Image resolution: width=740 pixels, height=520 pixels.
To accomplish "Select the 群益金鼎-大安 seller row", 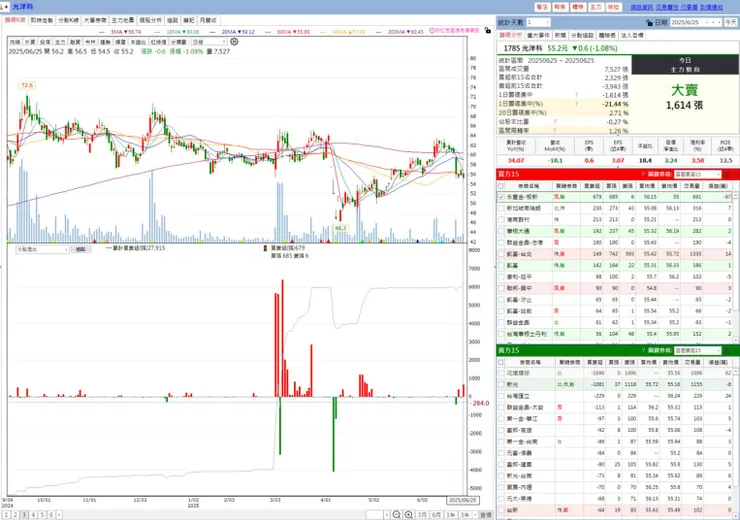I will tap(614, 407).
